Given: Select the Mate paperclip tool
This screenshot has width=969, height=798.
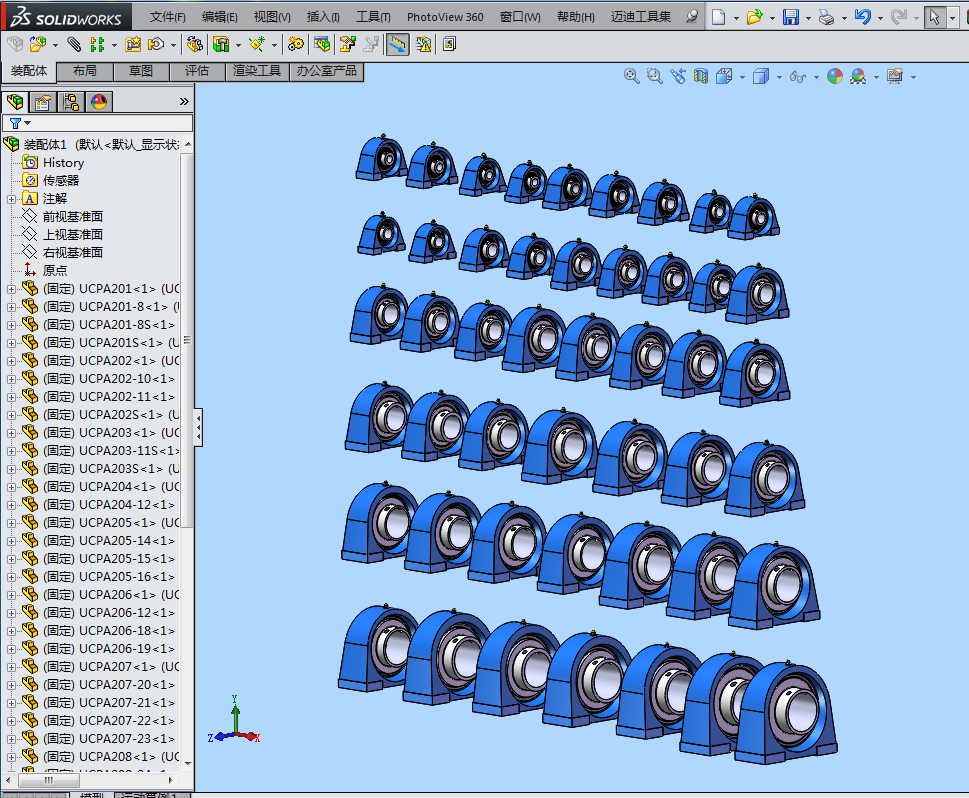Looking at the screenshot, I should (74, 44).
